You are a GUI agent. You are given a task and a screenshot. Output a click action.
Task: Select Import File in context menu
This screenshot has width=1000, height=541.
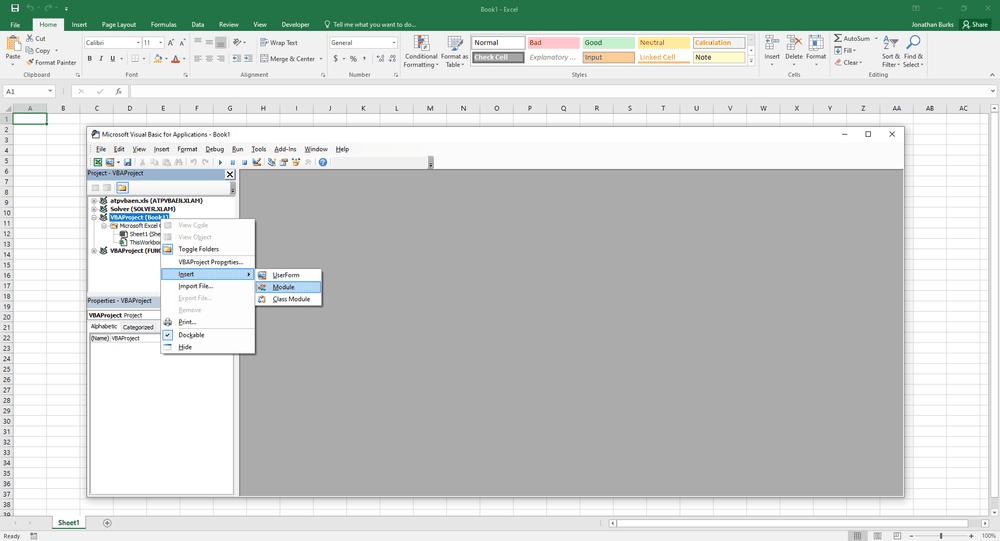click(208, 286)
